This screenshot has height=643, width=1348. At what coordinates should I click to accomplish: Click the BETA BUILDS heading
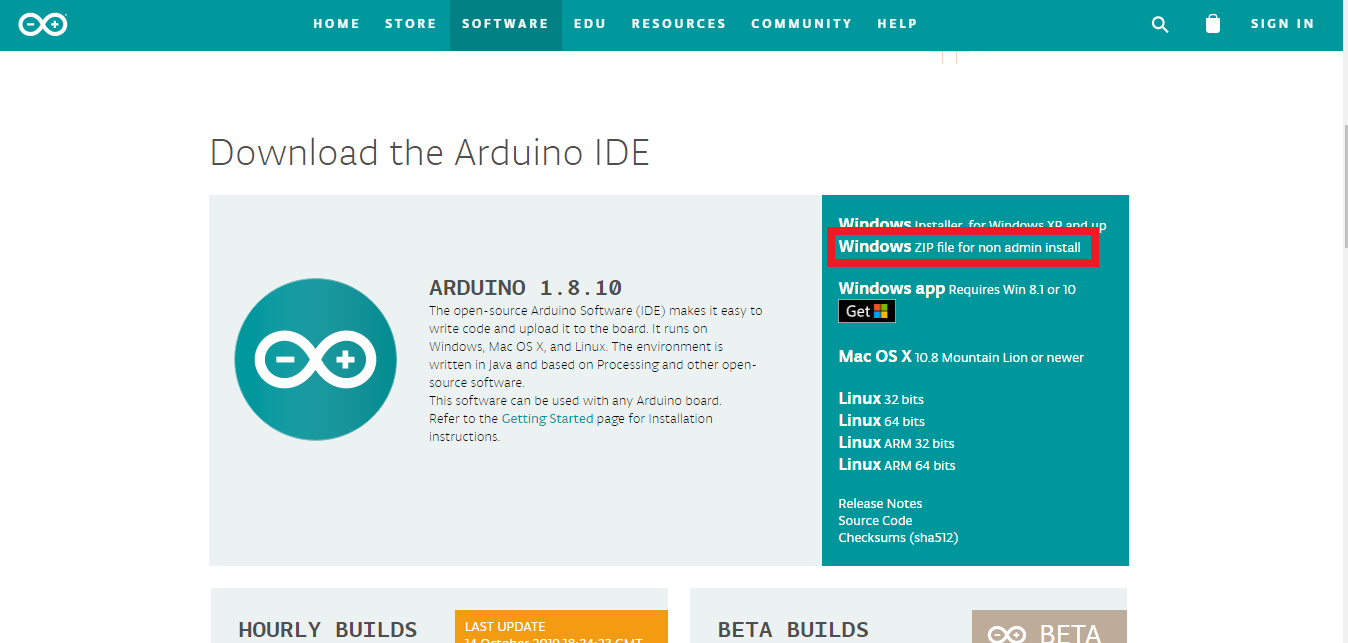click(793, 629)
